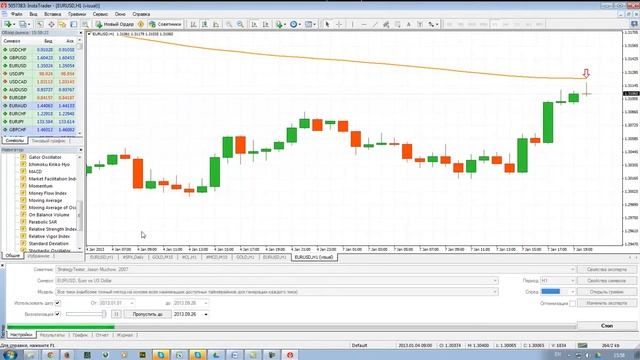Select EURUSD row in Market Watch
The width and height of the screenshot is (640, 360).
[x=40, y=66]
